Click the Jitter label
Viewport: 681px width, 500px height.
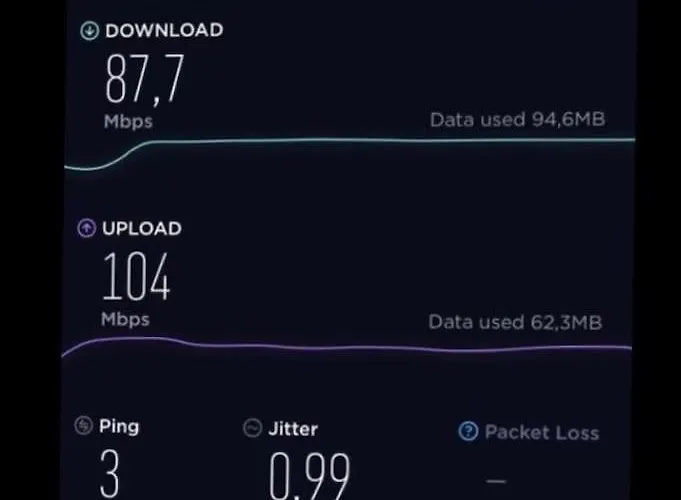293,429
